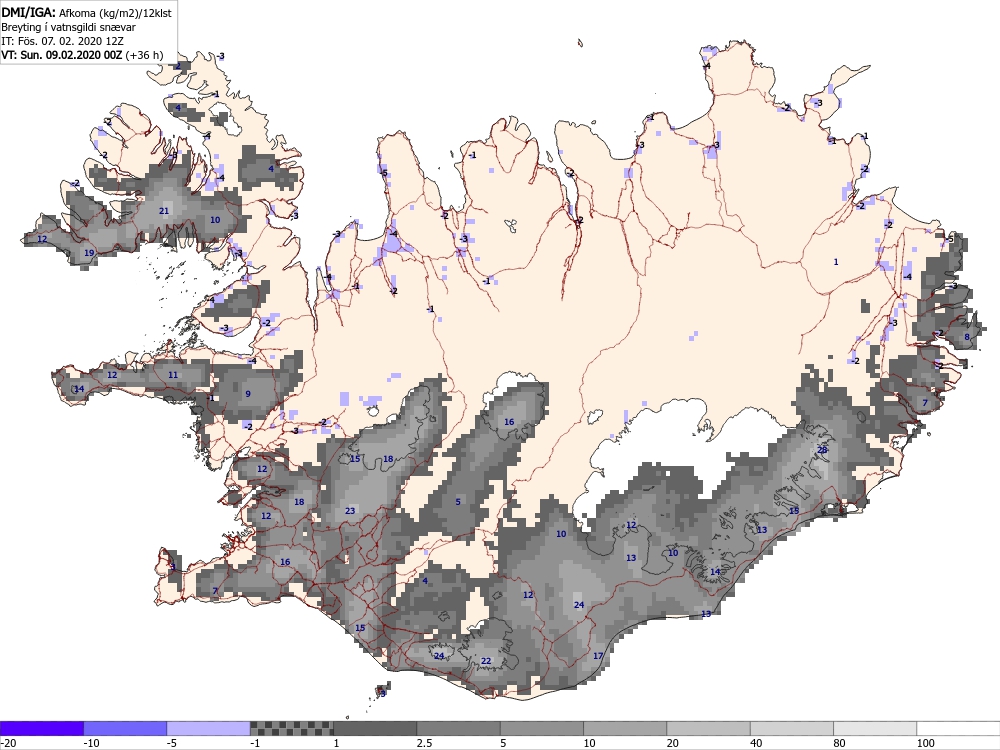Click the '20' legend scale label
This screenshot has width=1000, height=750.
point(673,743)
